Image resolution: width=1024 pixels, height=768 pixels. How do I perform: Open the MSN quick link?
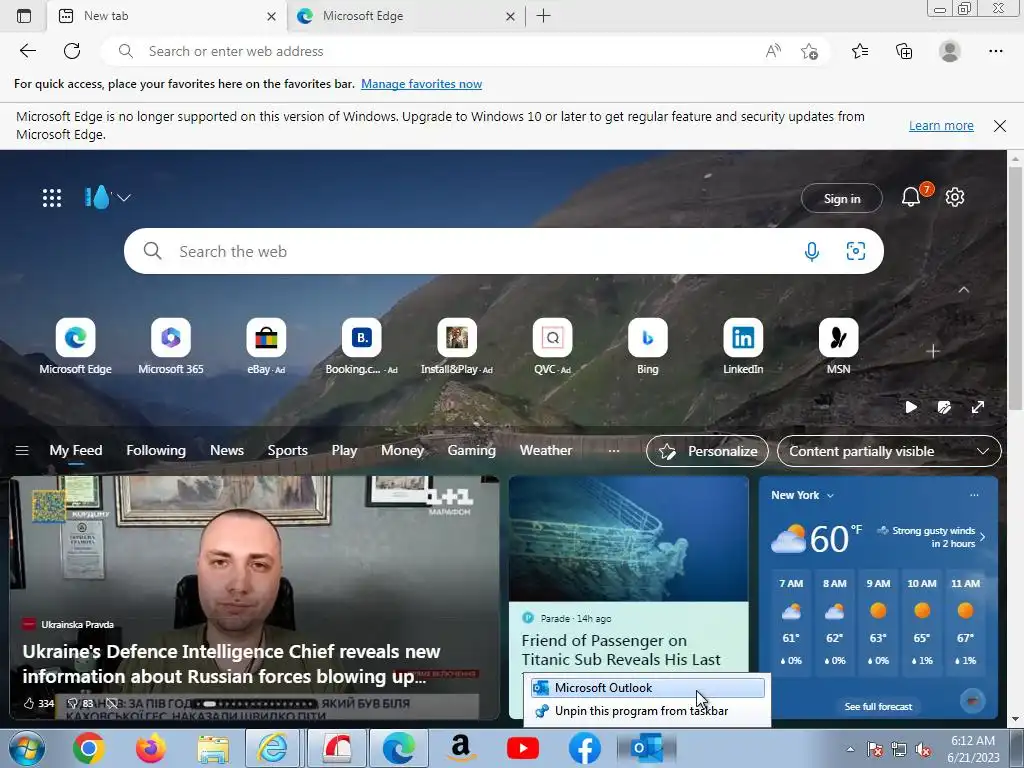pyautogui.click(x=838, y=347)
